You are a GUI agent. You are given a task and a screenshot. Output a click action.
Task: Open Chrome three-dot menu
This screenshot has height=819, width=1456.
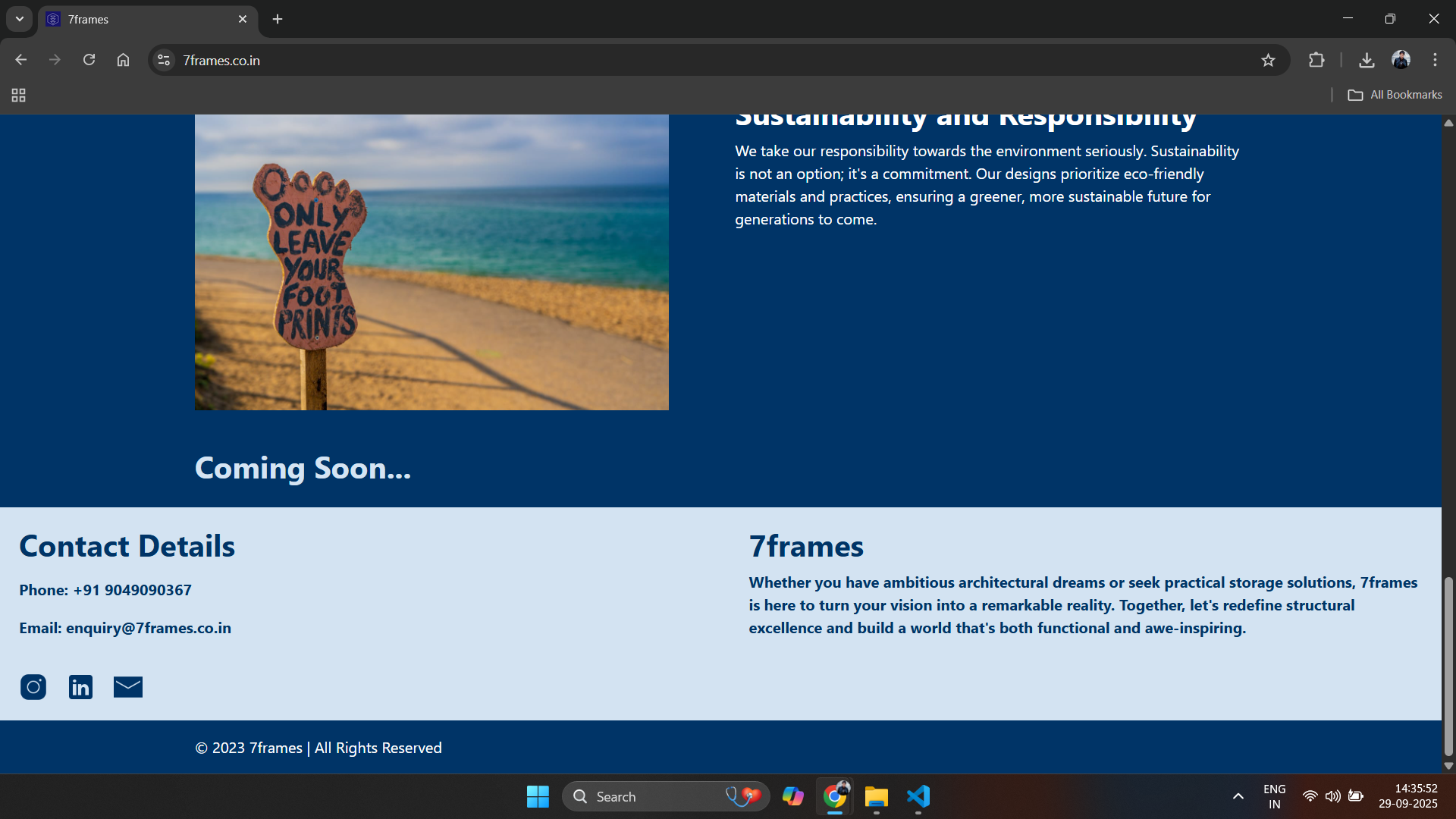[x=1435, y=60]
